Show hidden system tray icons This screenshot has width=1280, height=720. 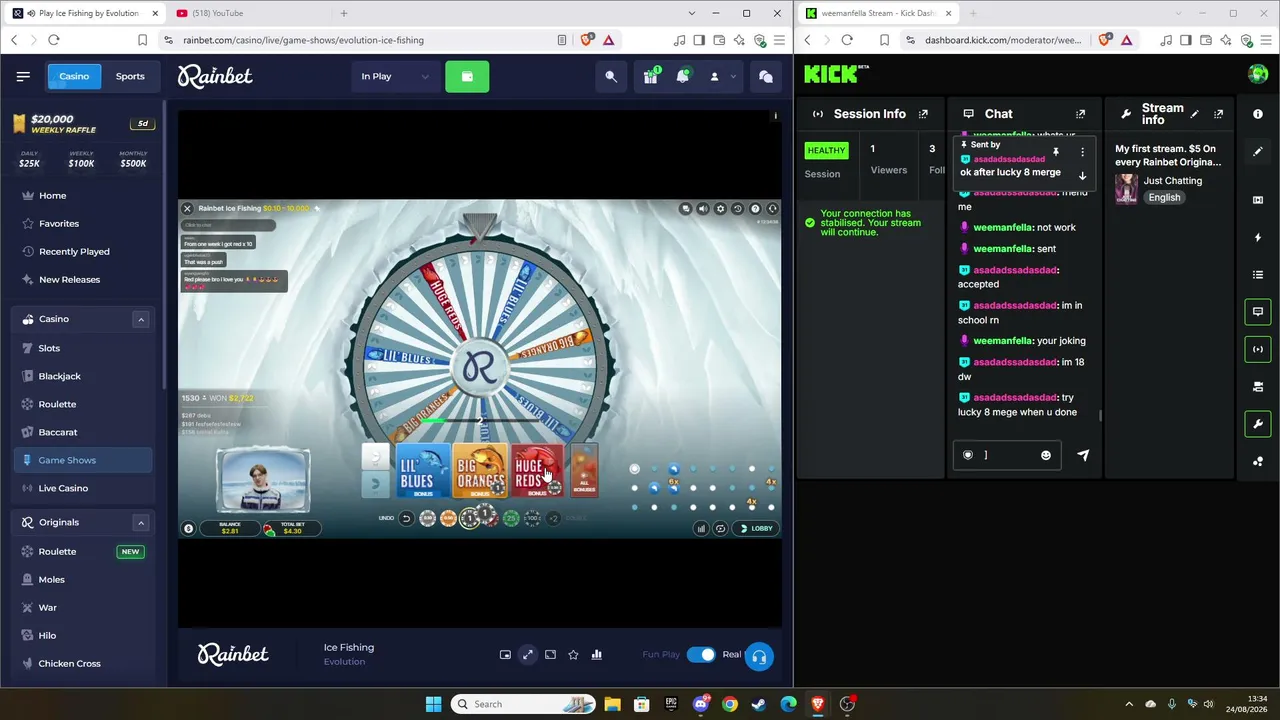point(1129,704)
